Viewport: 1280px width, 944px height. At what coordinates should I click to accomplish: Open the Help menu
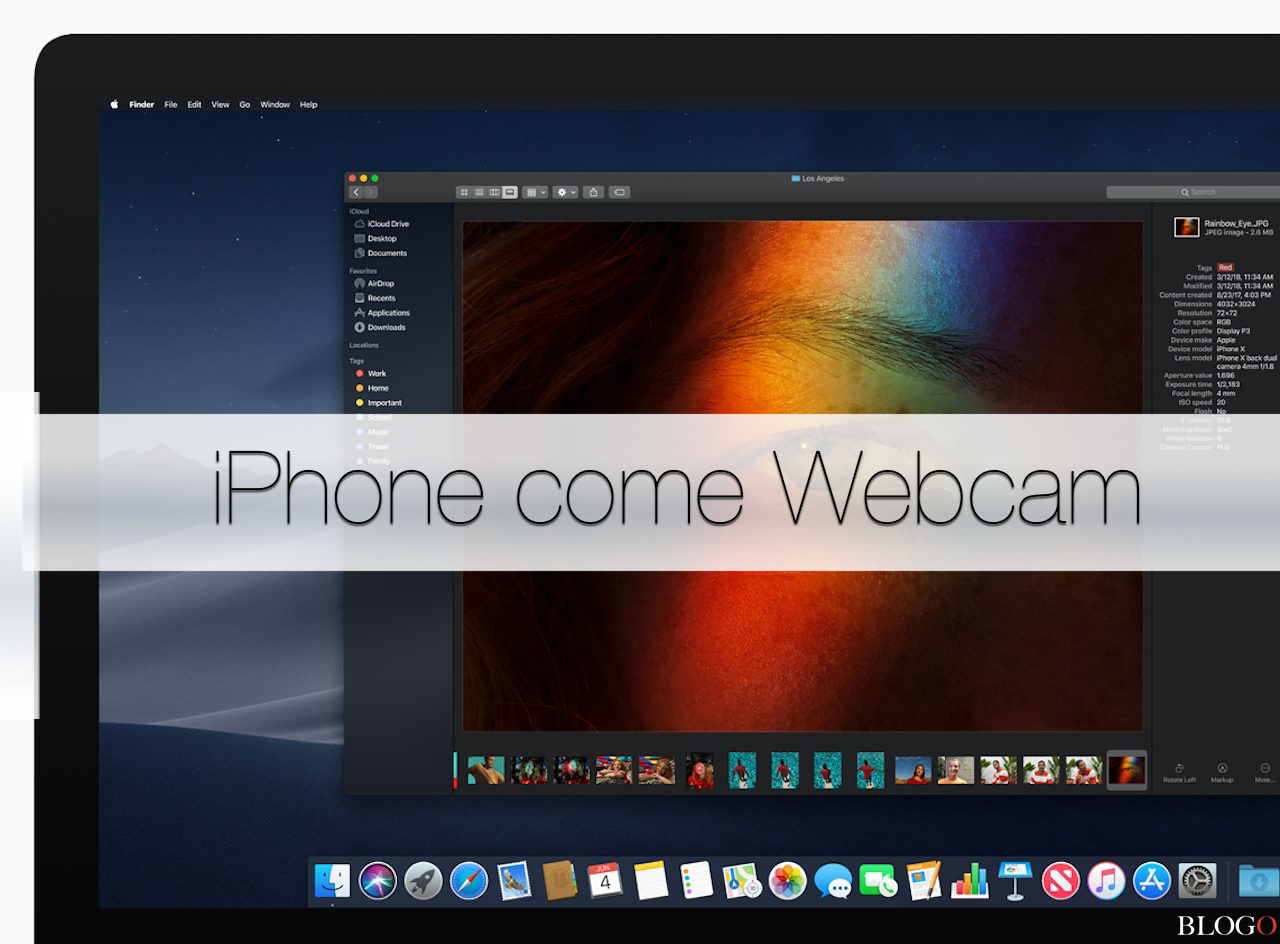coord(309,104)
